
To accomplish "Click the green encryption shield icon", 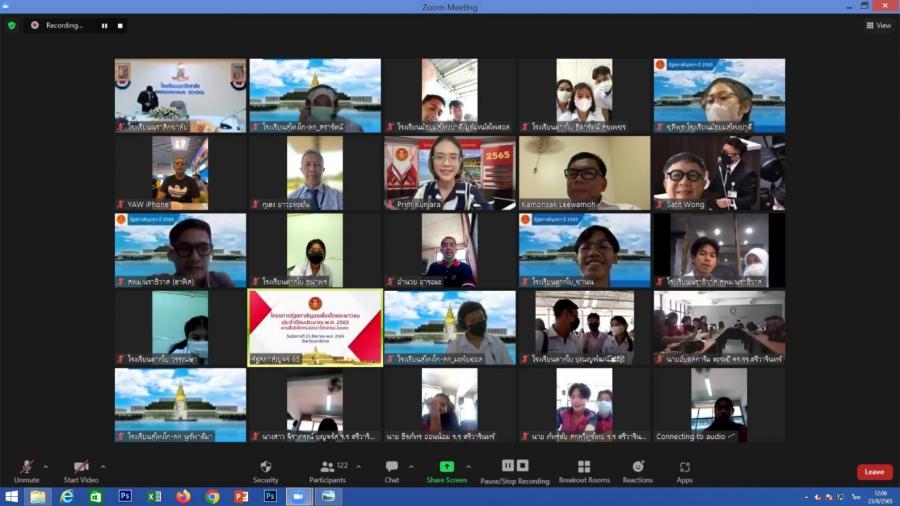I will (12, 25).
